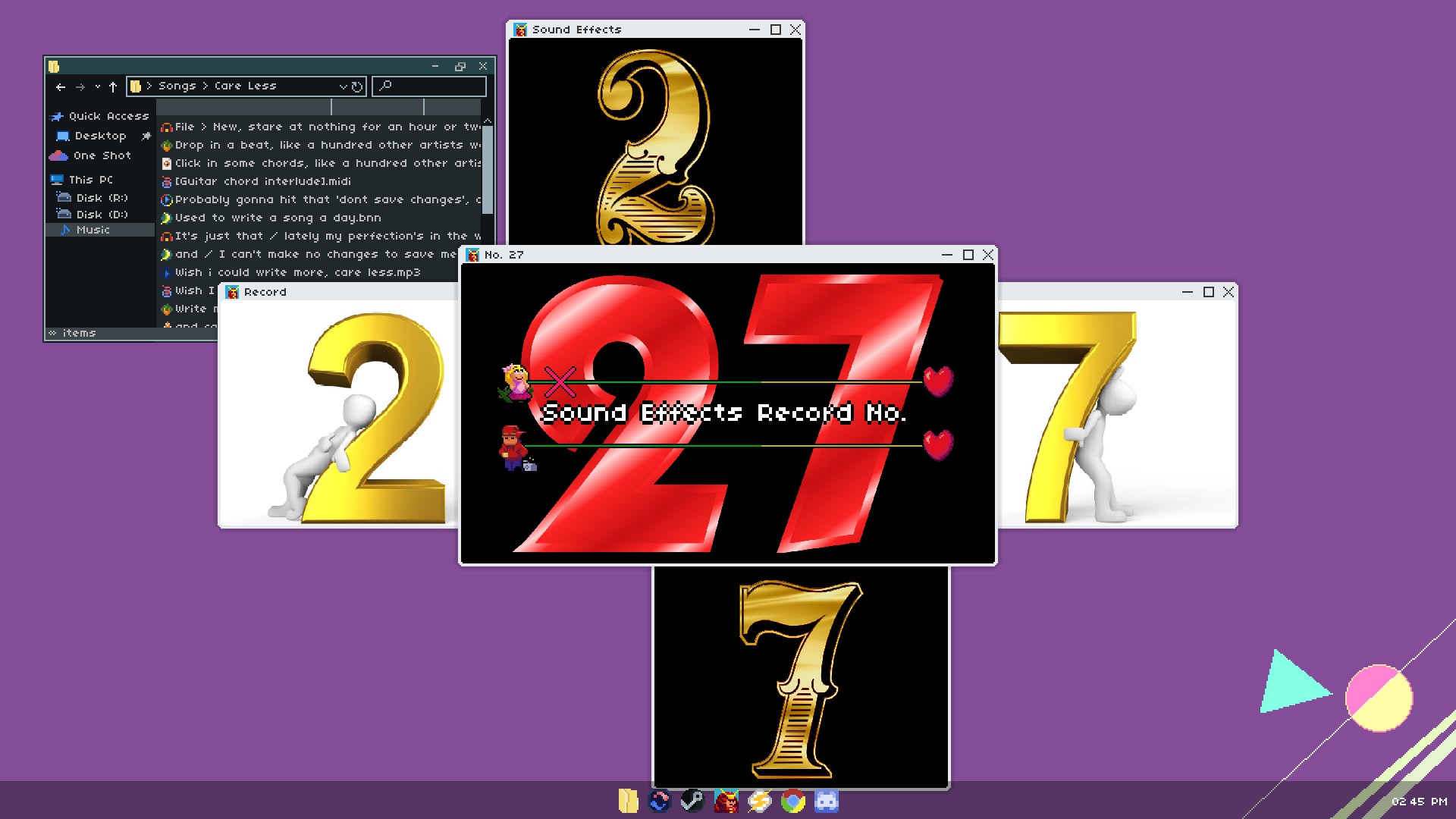
Task: Click the No. 27 window title
Action: (504, 255)
